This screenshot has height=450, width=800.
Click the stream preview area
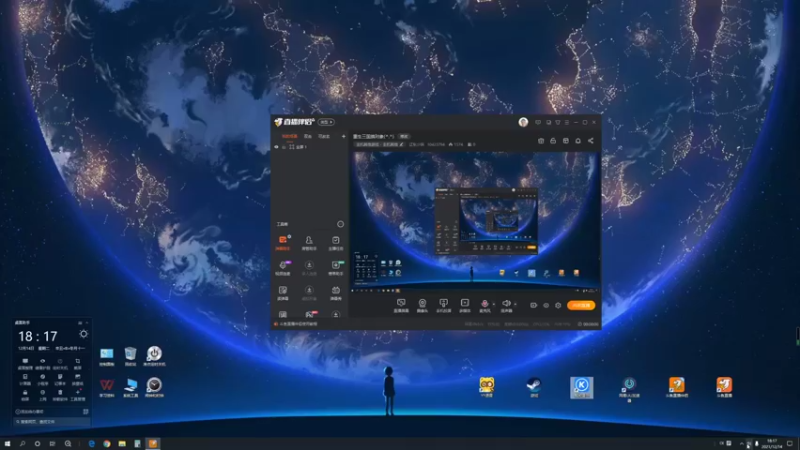(x=474, y=222)
